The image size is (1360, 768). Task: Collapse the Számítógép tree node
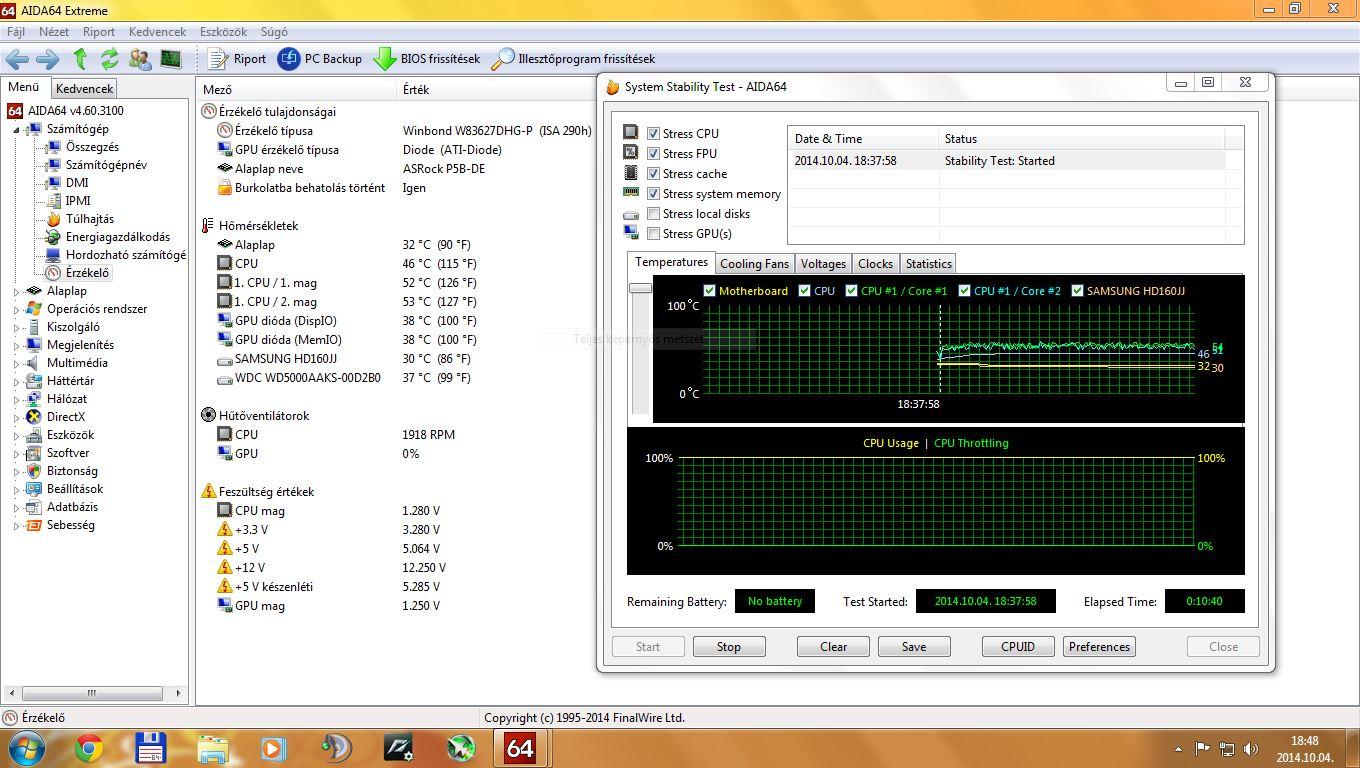(17, 130)
